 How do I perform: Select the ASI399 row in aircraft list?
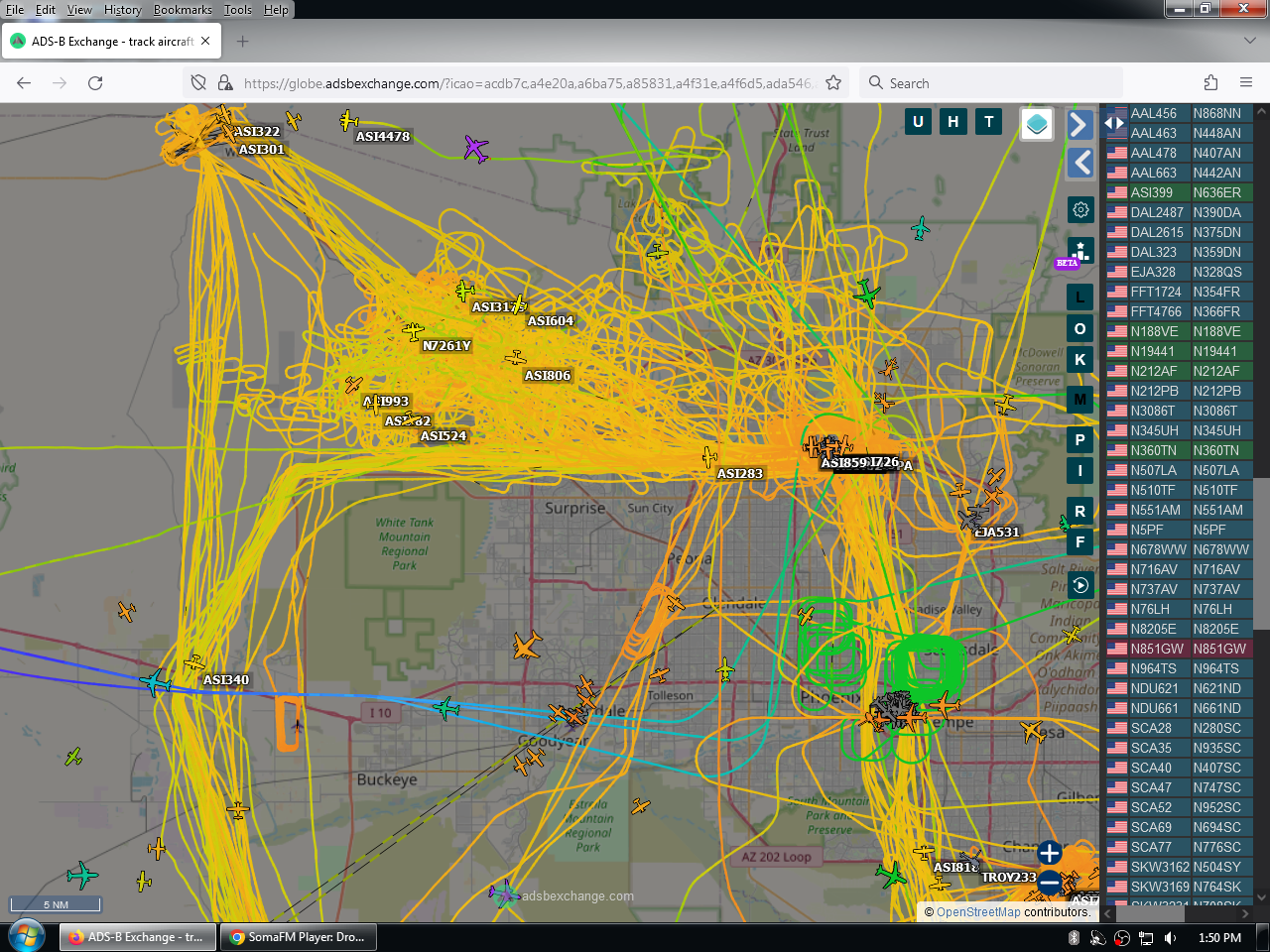click(x=1179, y=192)
